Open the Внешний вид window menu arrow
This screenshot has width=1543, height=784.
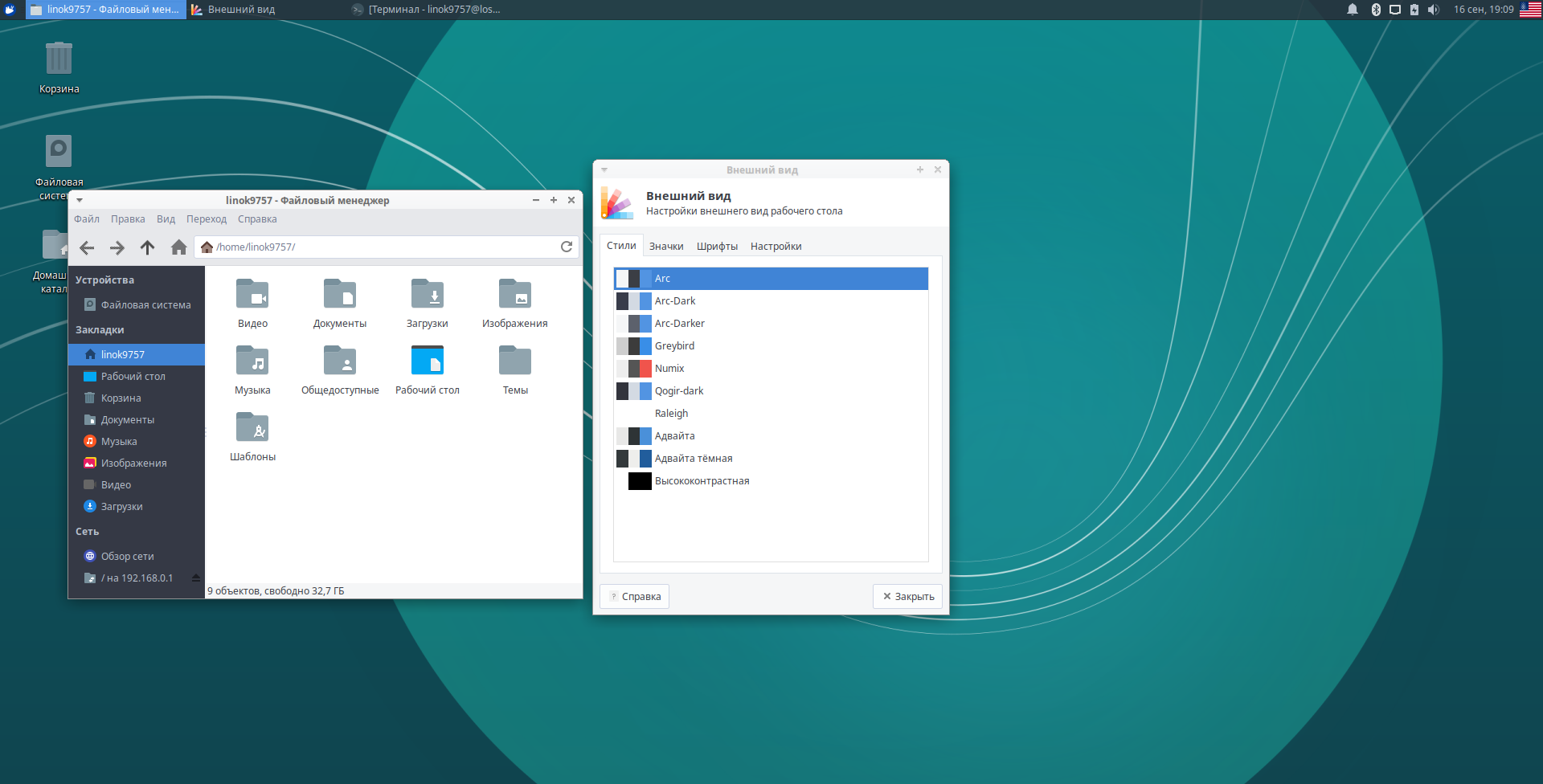pos(604,169)
